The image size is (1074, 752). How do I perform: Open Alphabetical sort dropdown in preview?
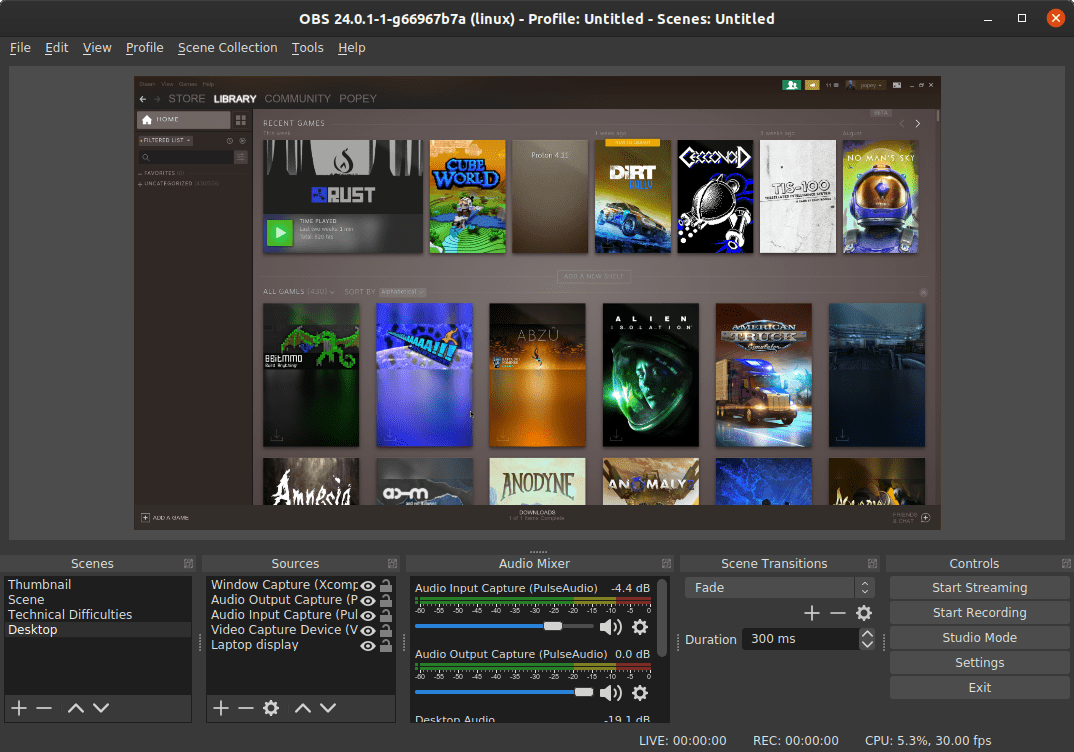click(403, 292)
